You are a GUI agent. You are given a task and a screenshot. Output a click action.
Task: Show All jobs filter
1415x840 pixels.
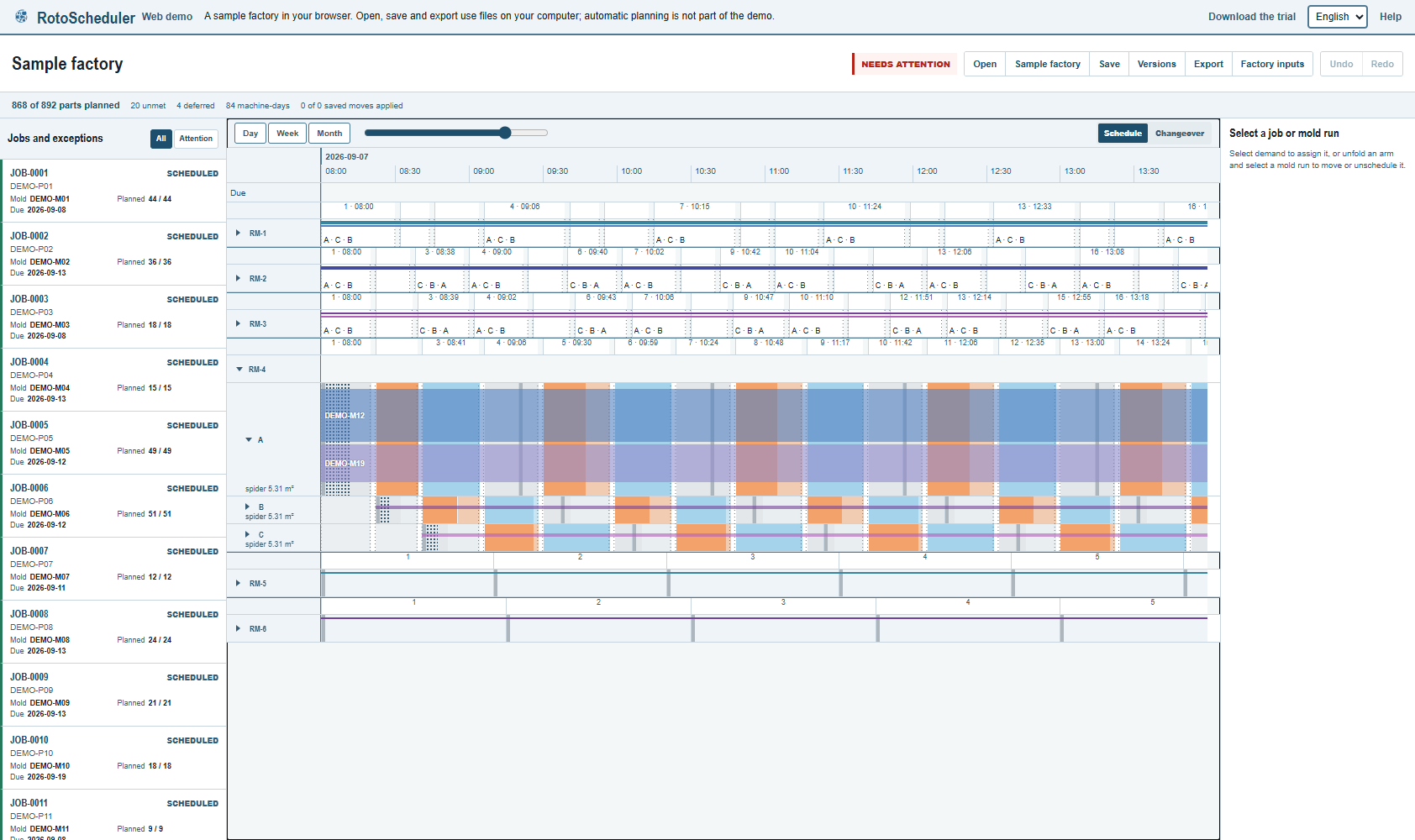(x=161, y=139)
